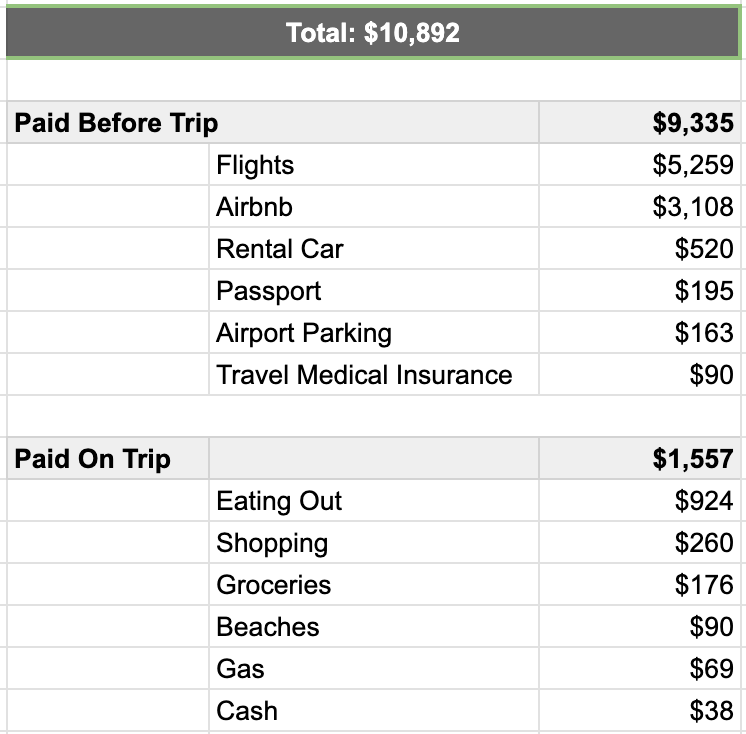The image size is (746, 734).
Task: Click the $1,557 subtotal cell
Action: click(640, 459)
